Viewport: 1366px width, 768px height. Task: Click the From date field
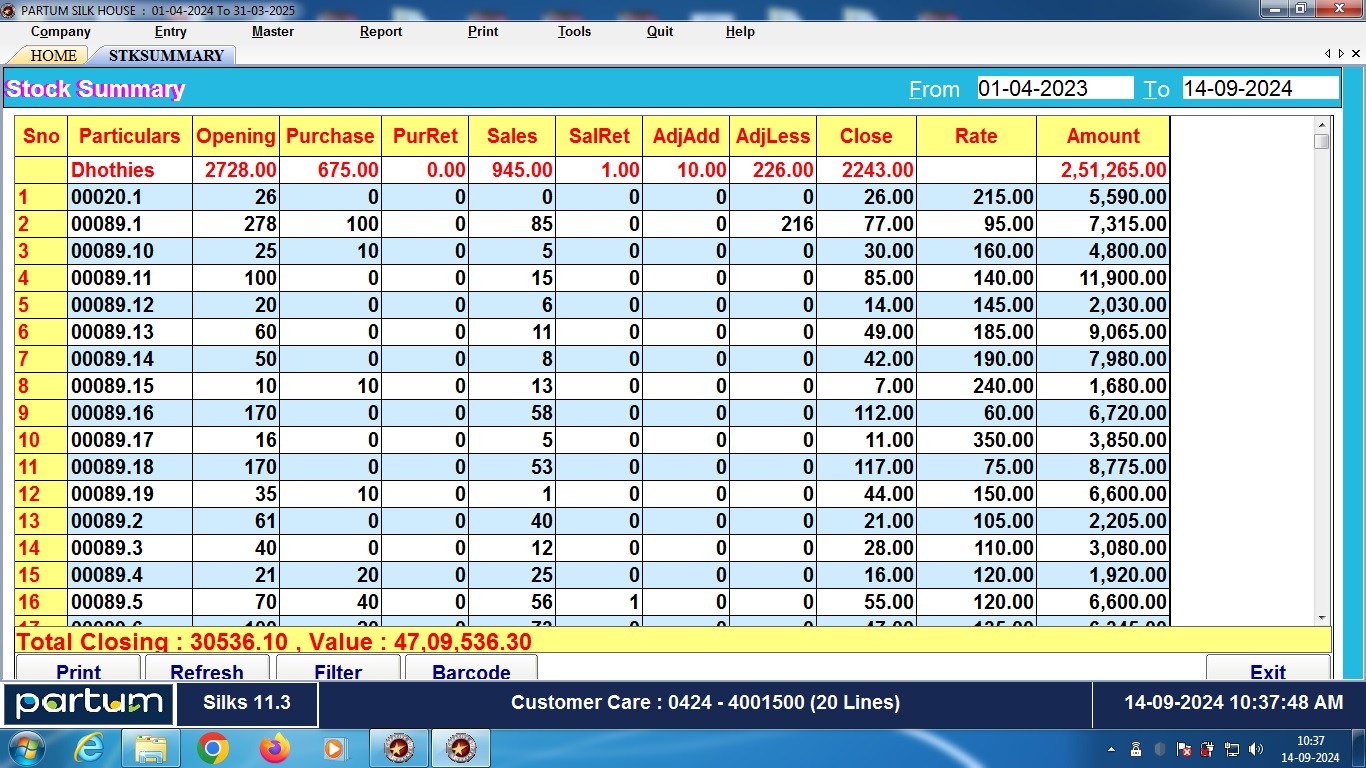pos(1055,88)
